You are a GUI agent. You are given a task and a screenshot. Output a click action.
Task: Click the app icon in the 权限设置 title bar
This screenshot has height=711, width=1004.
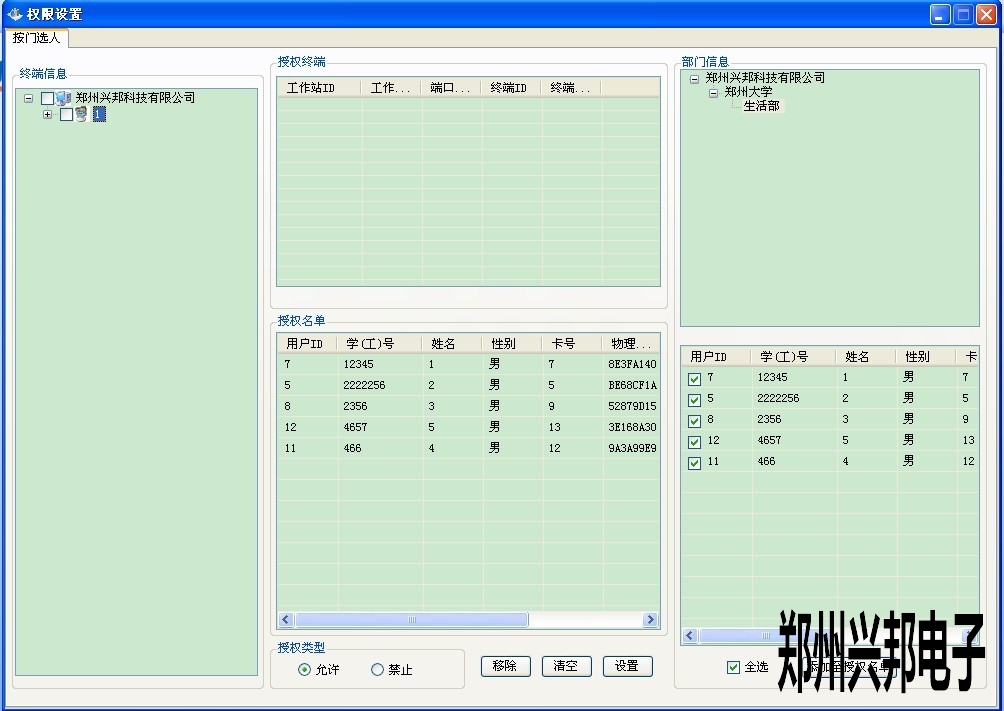pyautogui.click(x=15, y=13)
